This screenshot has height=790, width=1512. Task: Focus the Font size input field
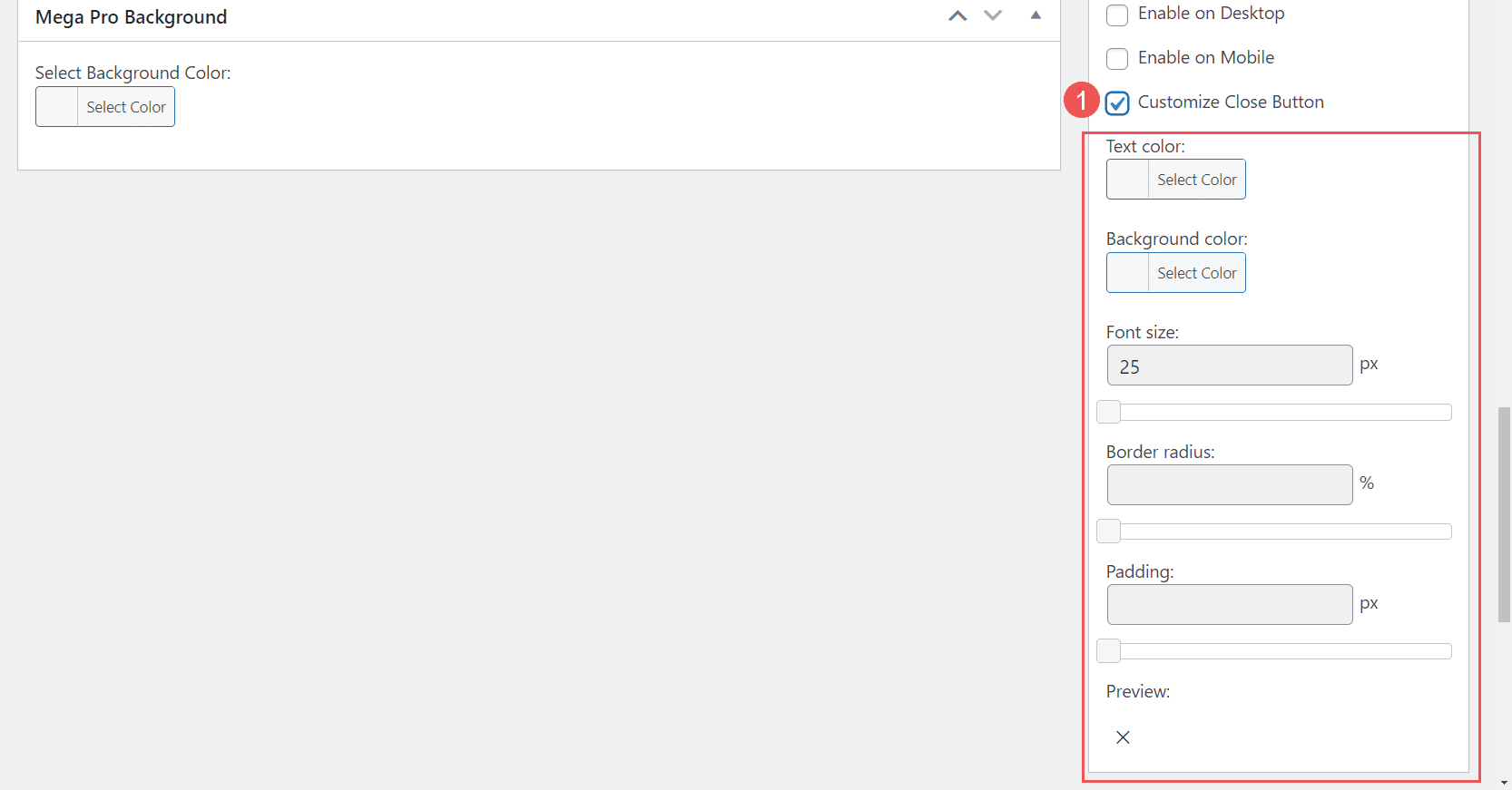pos(1229,366)
